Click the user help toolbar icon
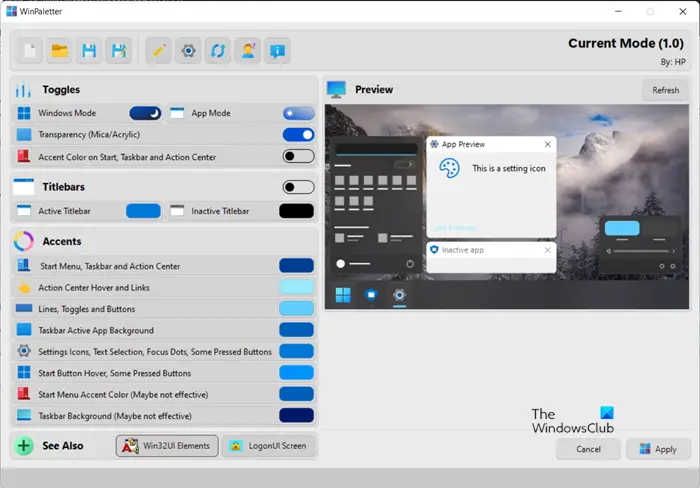The image size is (700, 488). (x=248, y=50)
